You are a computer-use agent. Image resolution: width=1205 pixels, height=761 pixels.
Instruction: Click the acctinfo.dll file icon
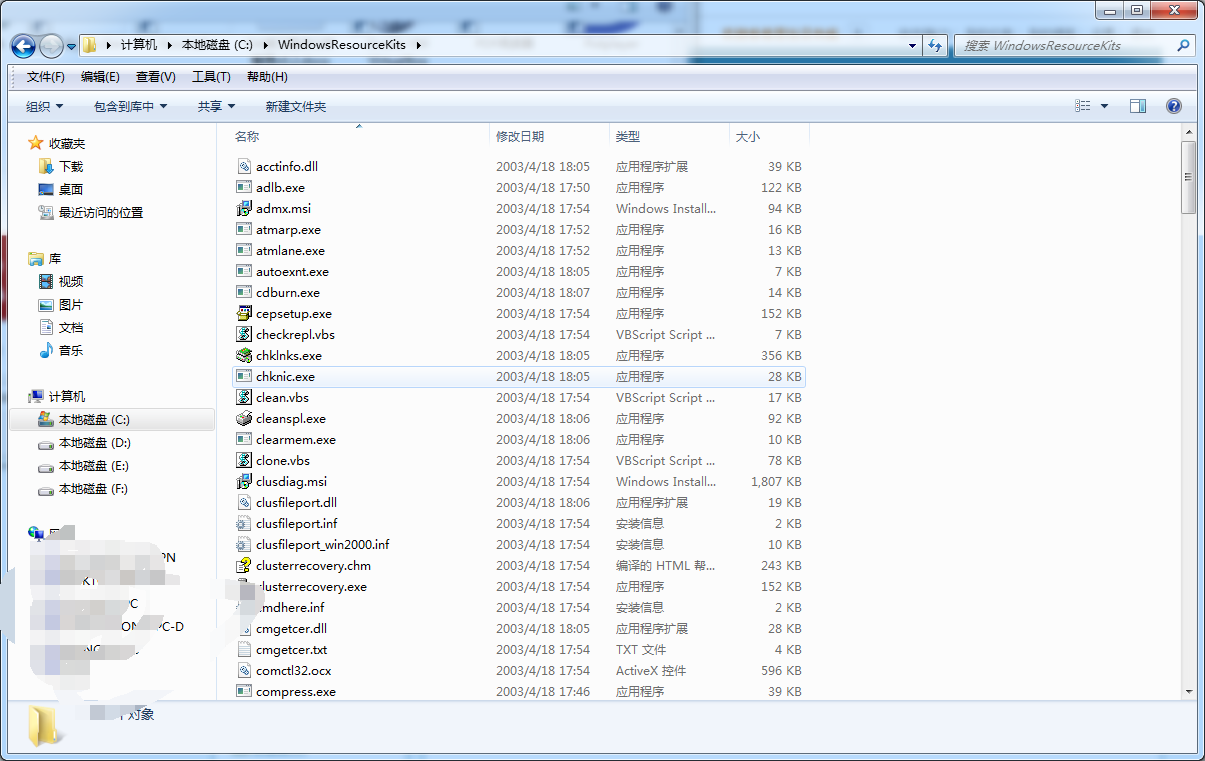[244, 167]
